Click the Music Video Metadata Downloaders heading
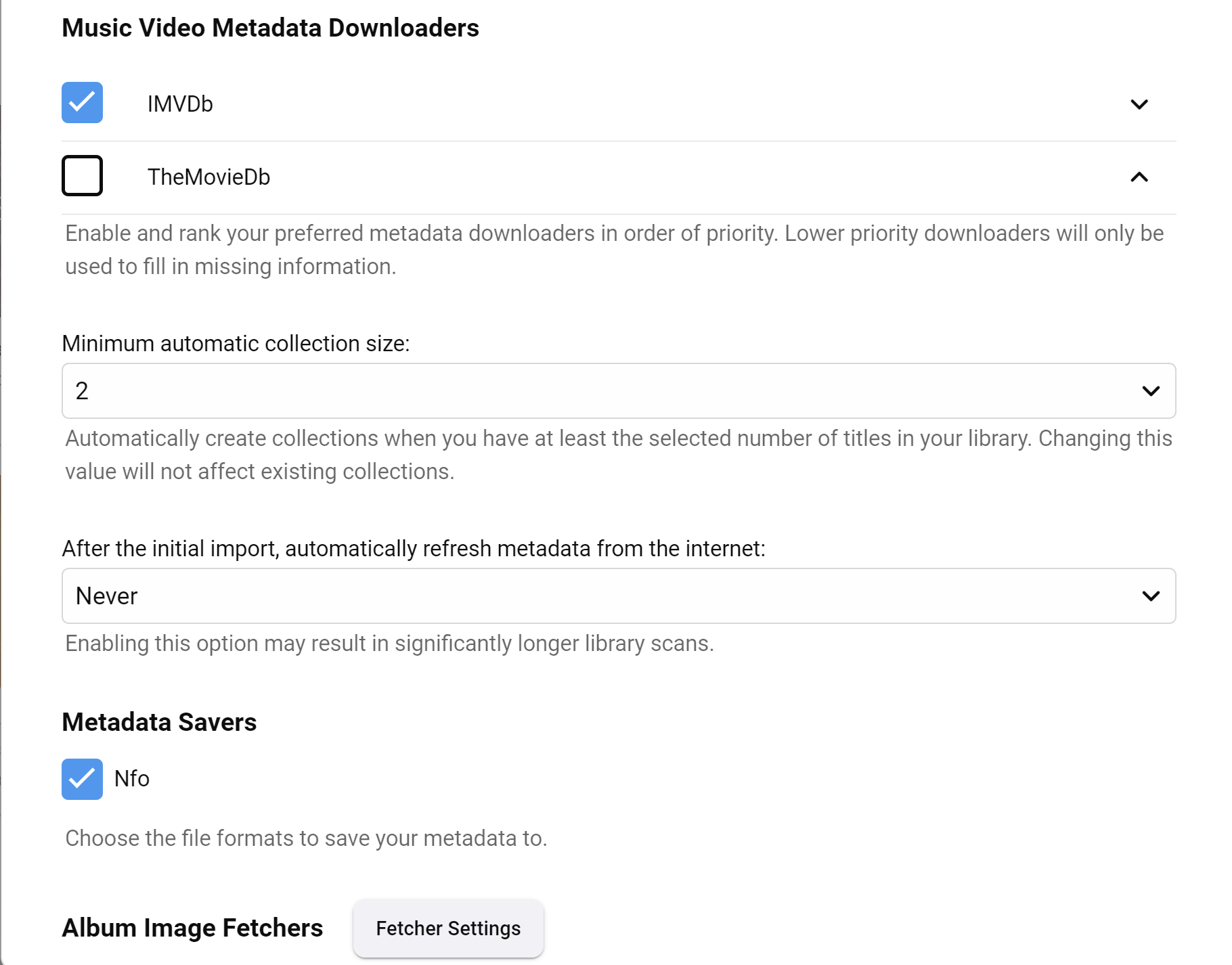This screenshot has width=1232, height=965. (270, 28)
